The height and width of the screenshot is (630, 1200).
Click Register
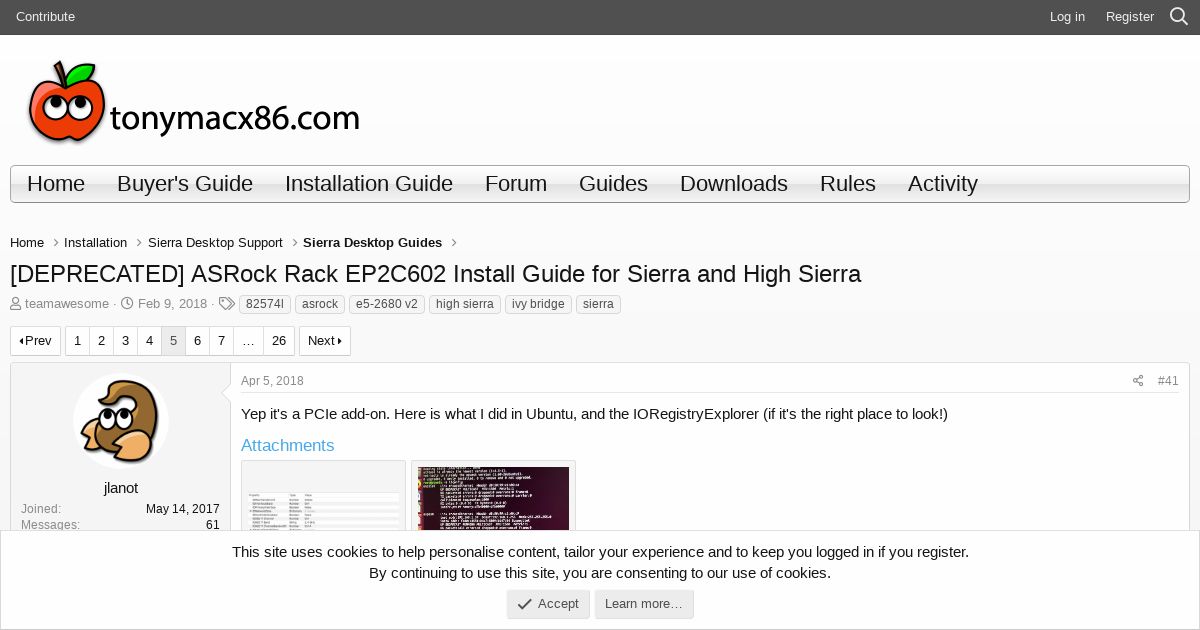[x=1130, y=17]
